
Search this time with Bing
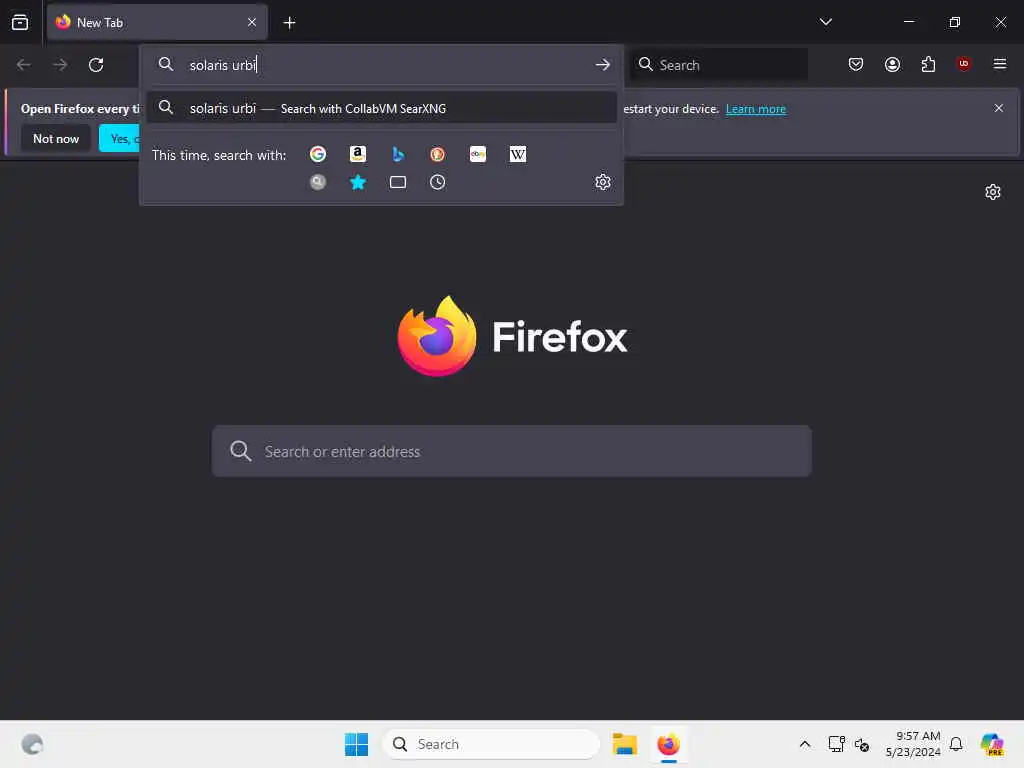click(398, 154)
